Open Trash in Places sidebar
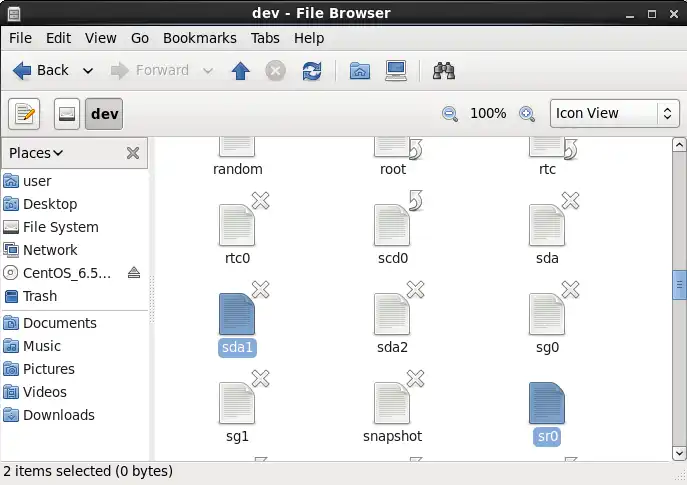 (74, 296)
